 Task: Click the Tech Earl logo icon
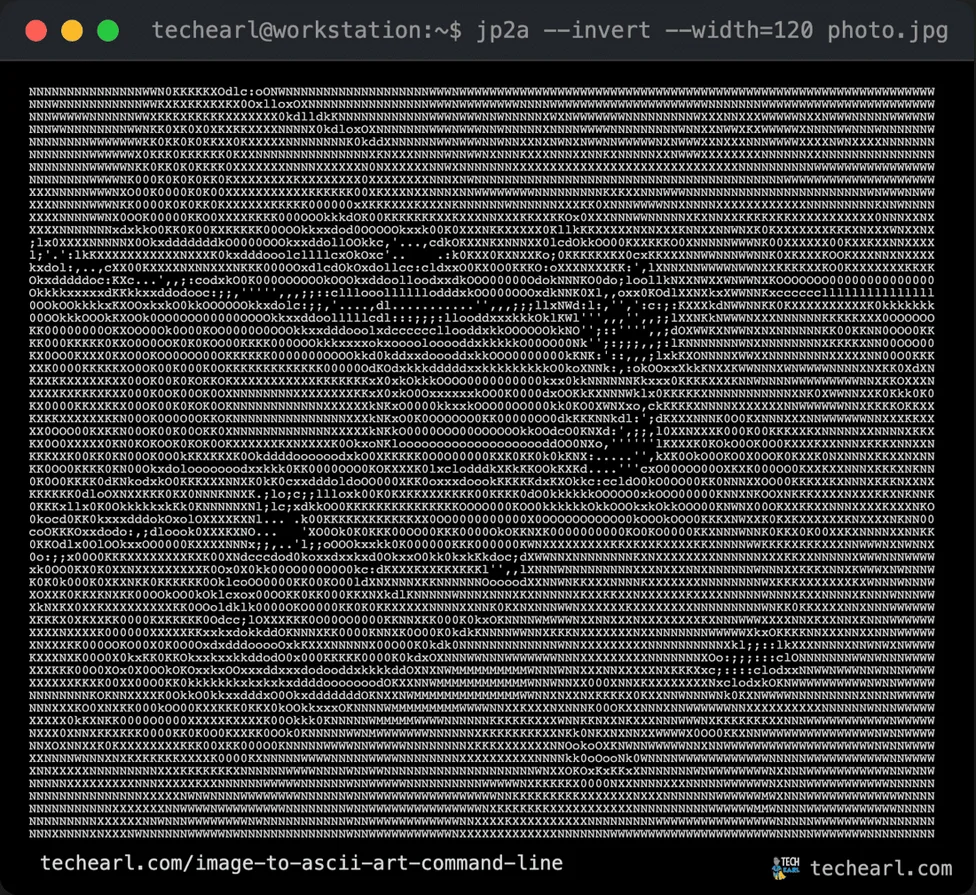(x=786, y=868)
